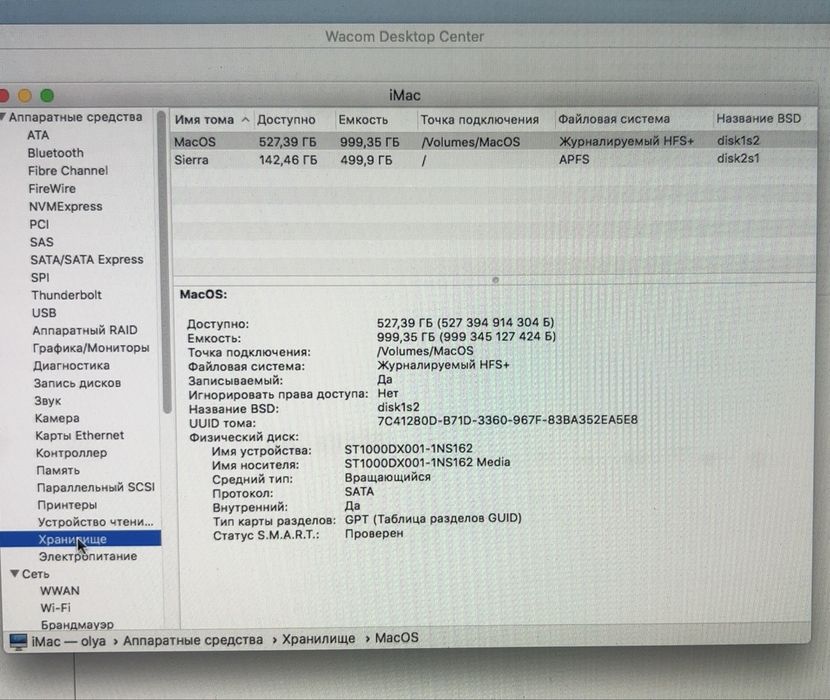Click the green zoom window button
This screenshot has width=830, height=700.
point(47,96)
